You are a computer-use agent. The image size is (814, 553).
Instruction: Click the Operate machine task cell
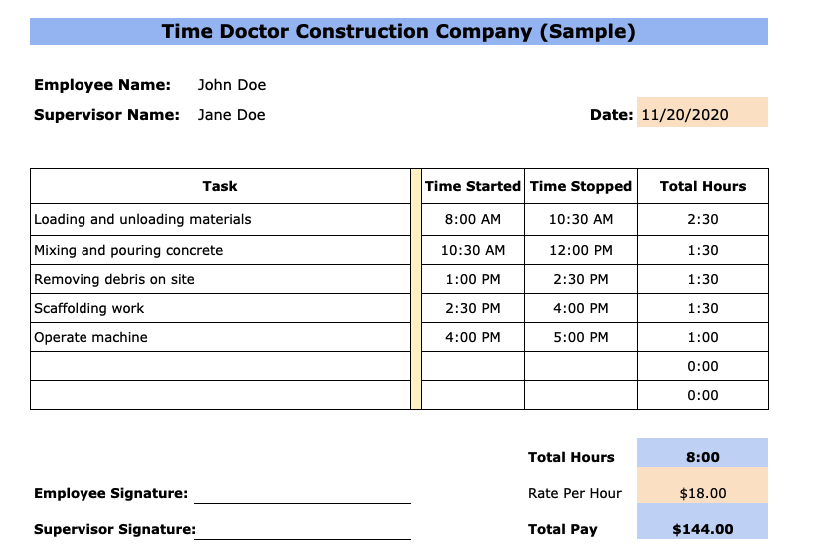(x=91, y=337)
